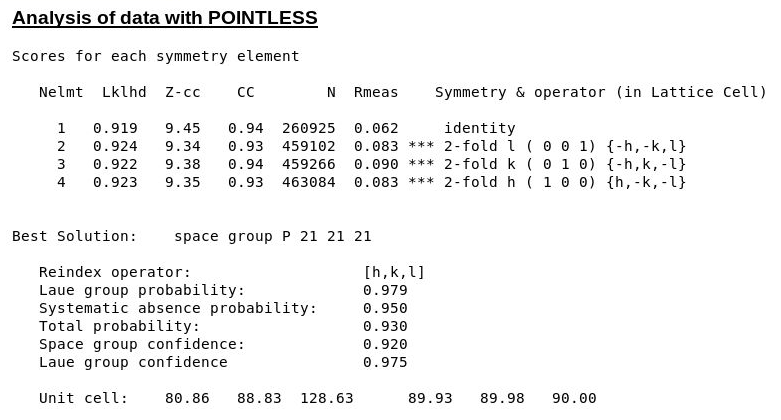Screen dimensions: 781x420
Task: Click the Lklhd column header
Action: [124, 92]
